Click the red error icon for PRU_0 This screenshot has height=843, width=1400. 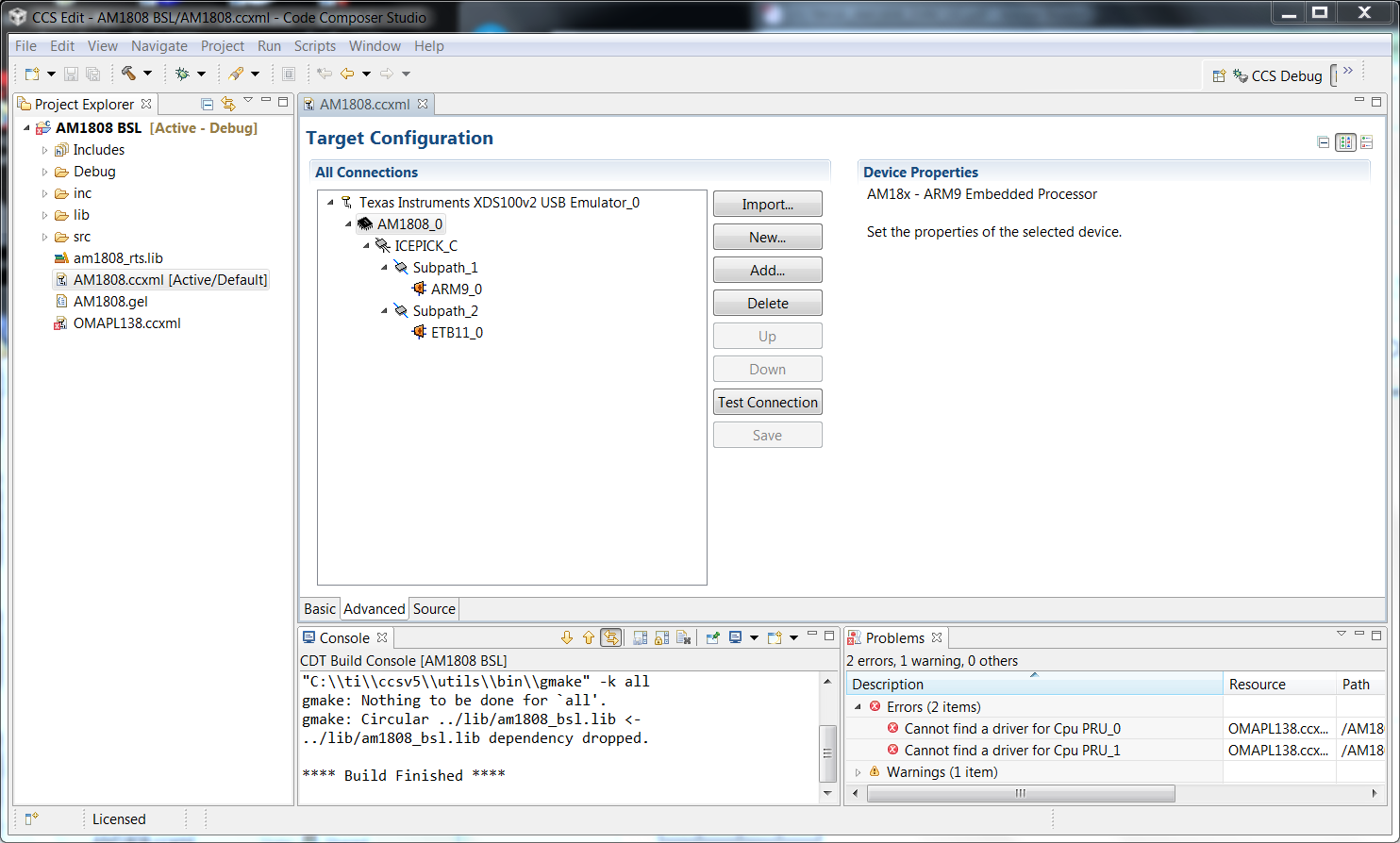tap(893, 728)
